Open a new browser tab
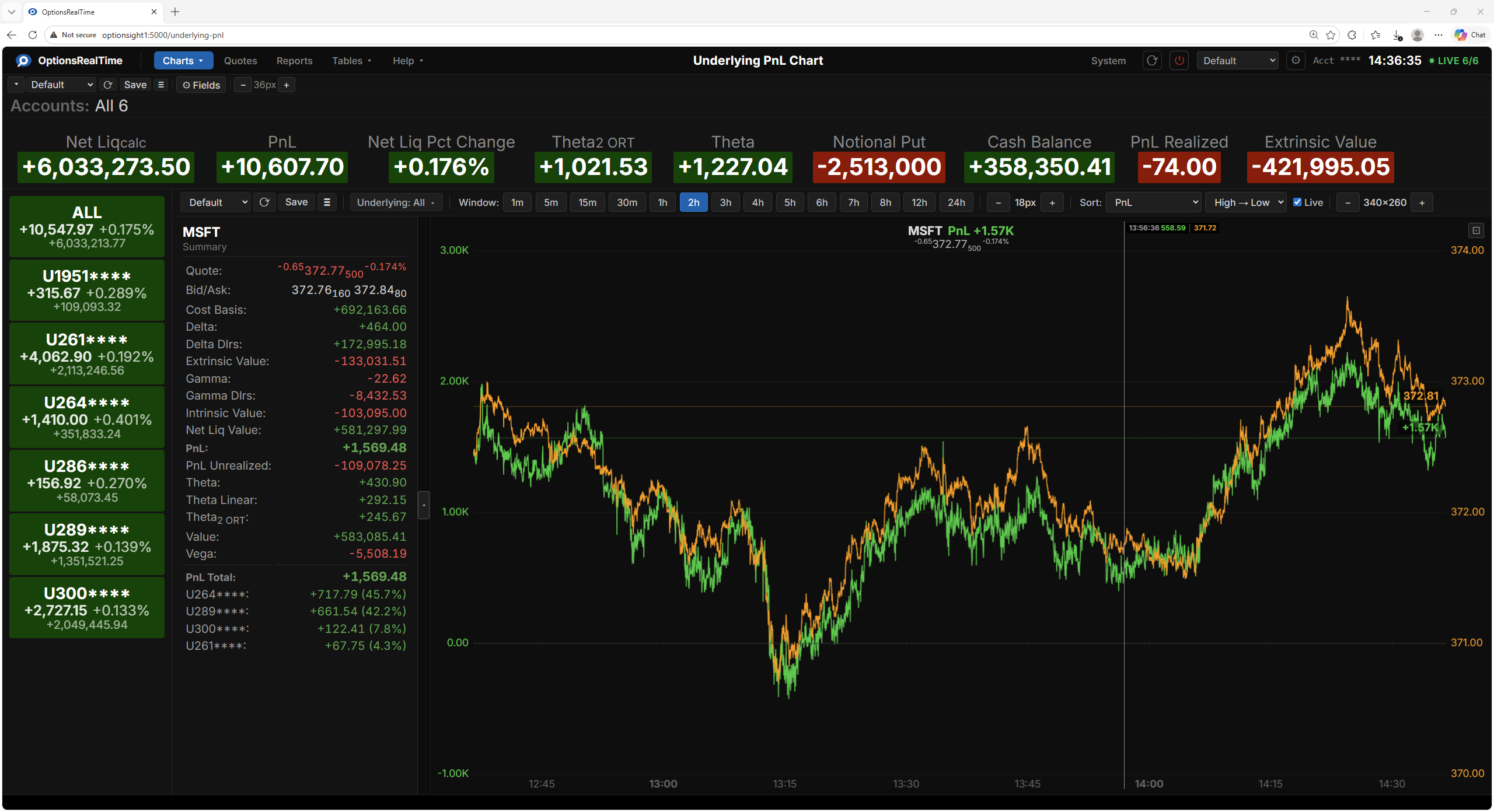 click(175, 12)
